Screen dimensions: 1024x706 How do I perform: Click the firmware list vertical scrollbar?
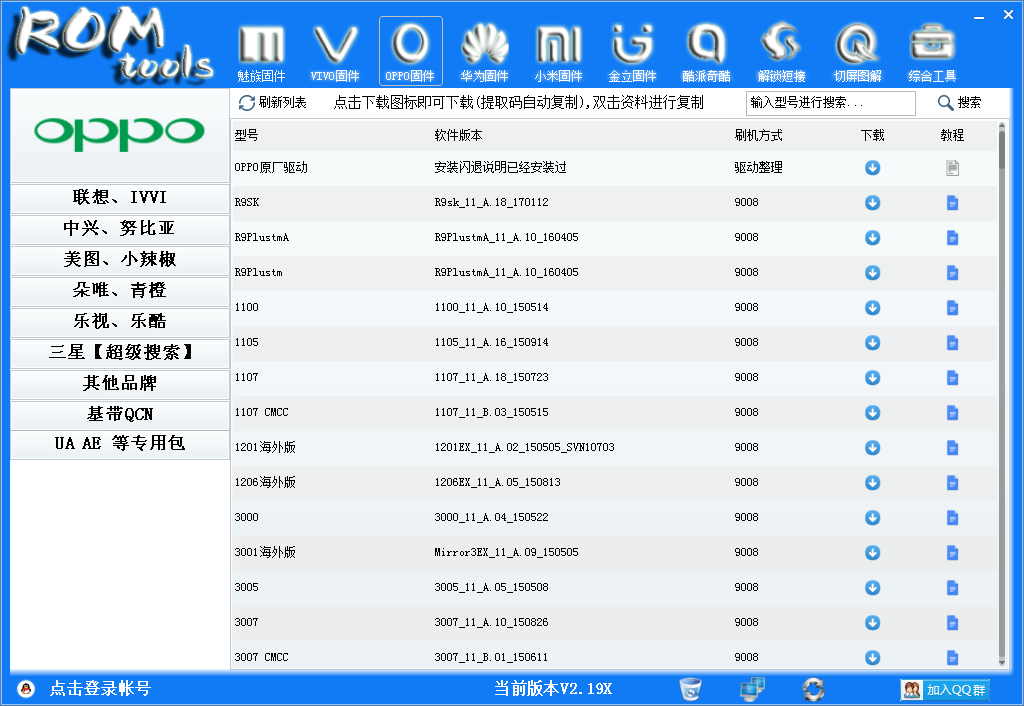coord(1002,394)
